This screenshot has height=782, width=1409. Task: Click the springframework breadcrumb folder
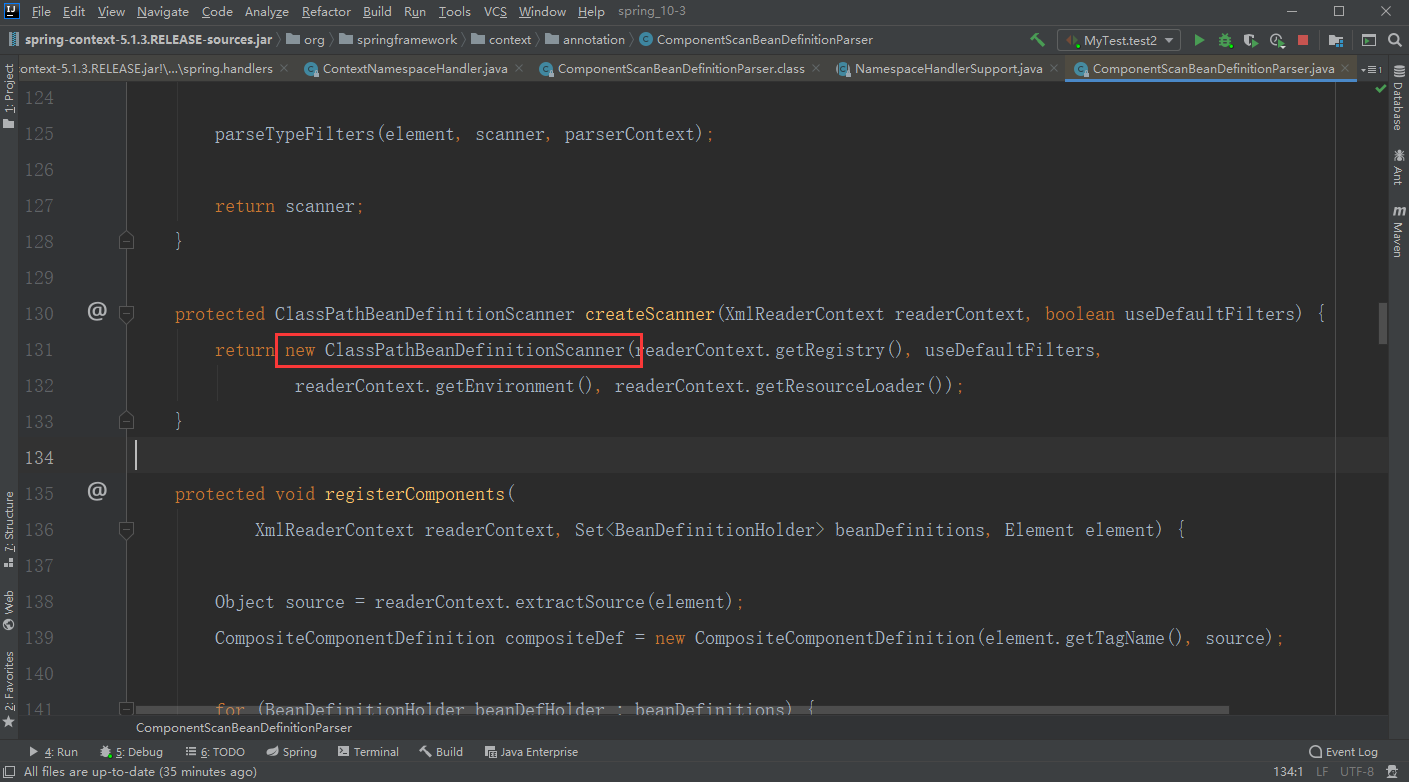coord(398,40)
